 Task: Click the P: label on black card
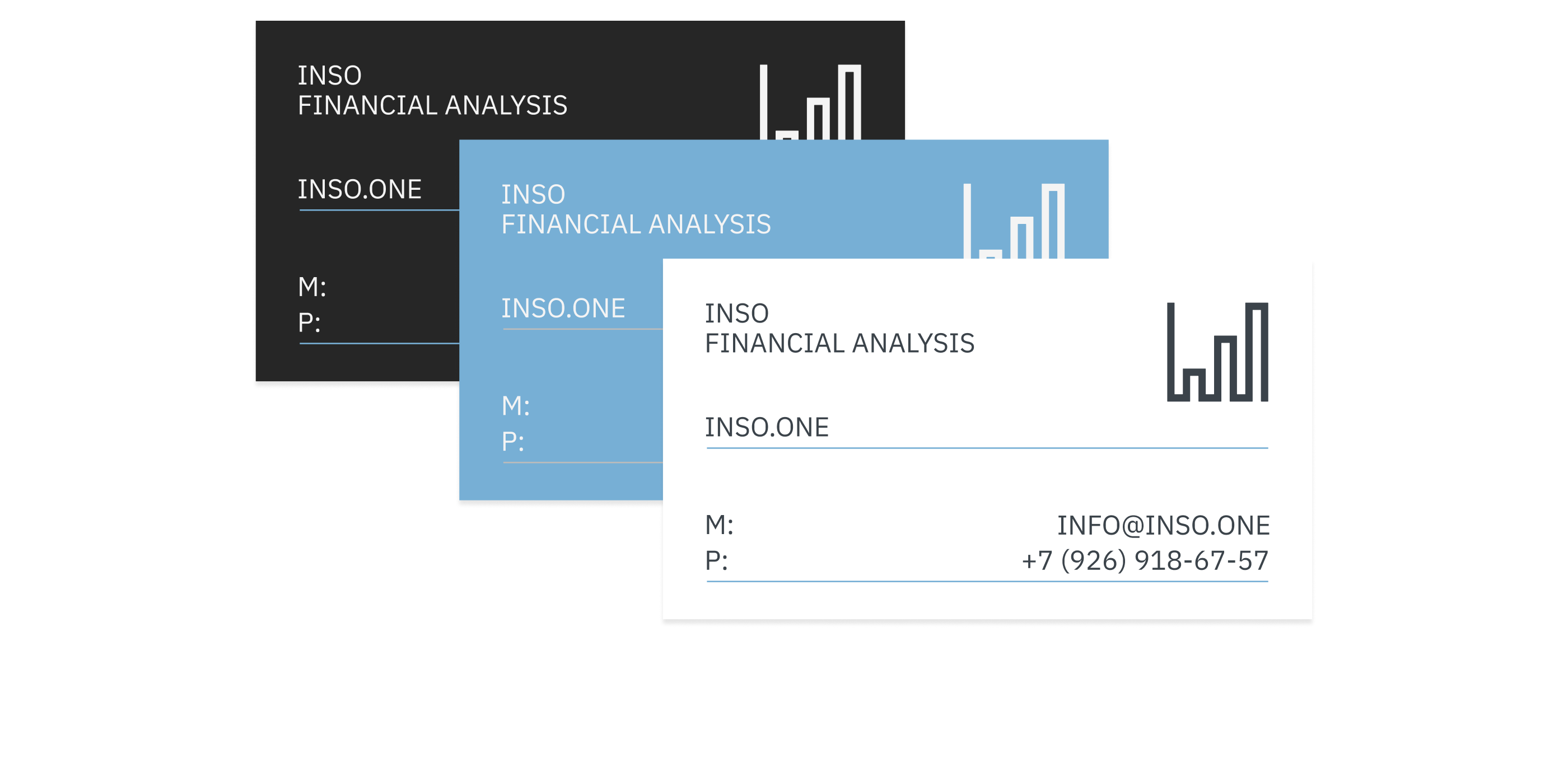click(x=309, y=322)
